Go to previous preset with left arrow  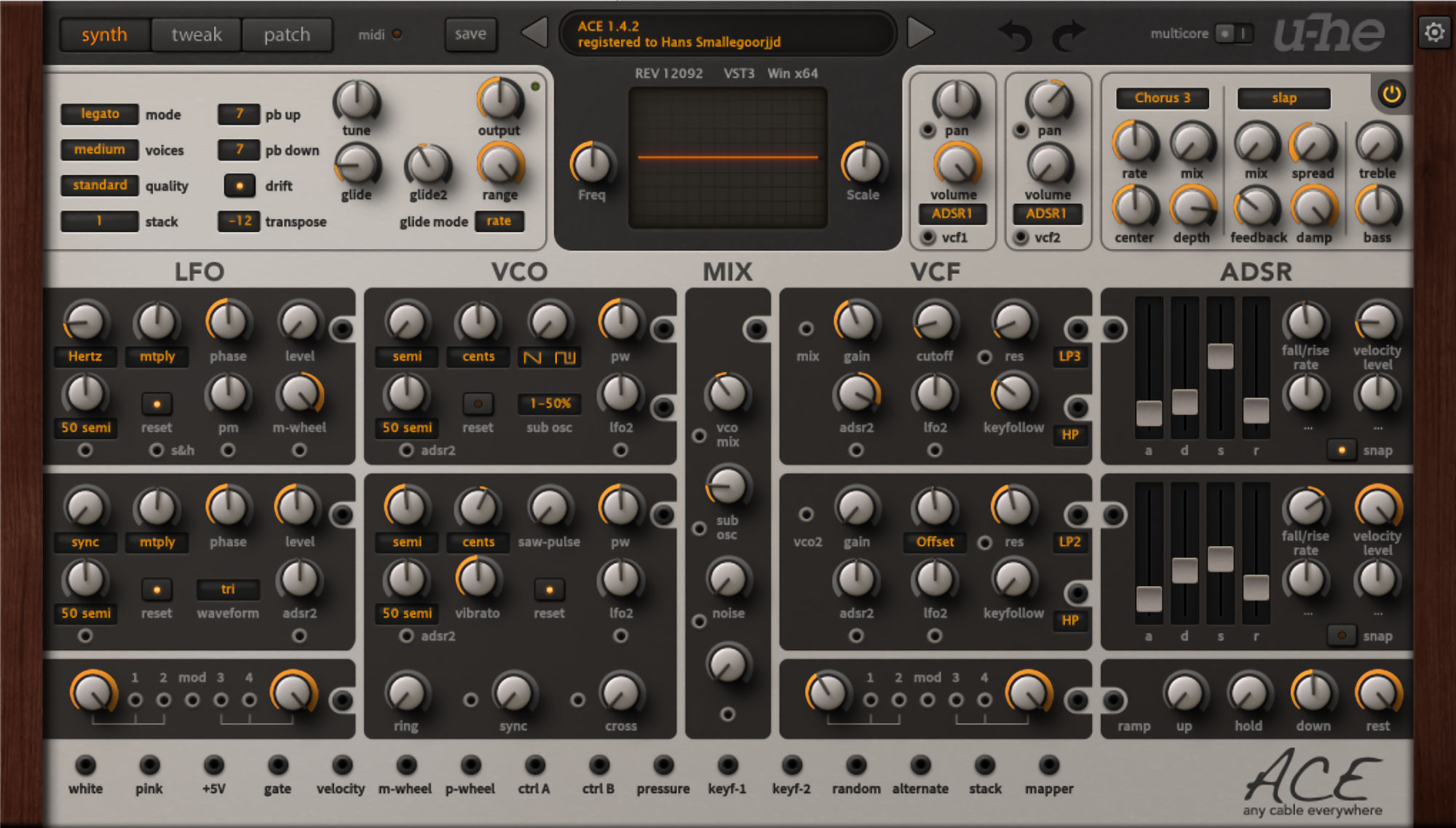coord(535,33)
